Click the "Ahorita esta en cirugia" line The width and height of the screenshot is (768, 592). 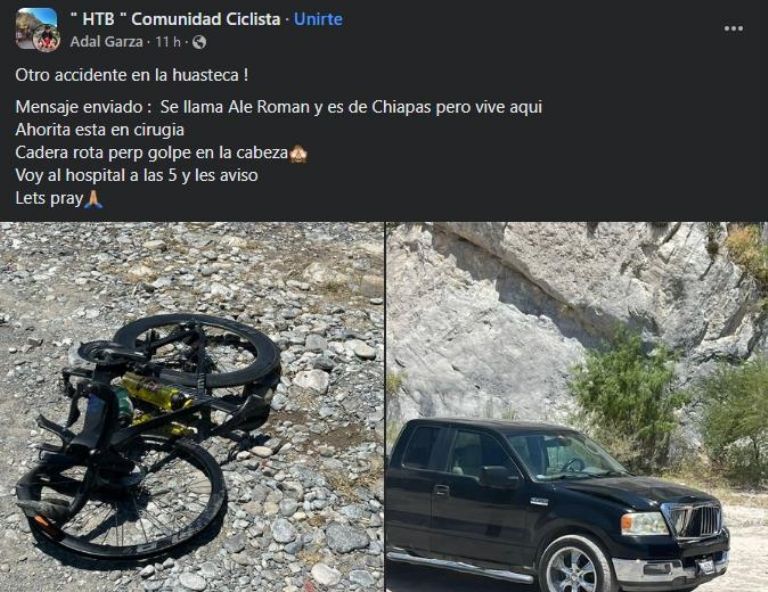100,130
